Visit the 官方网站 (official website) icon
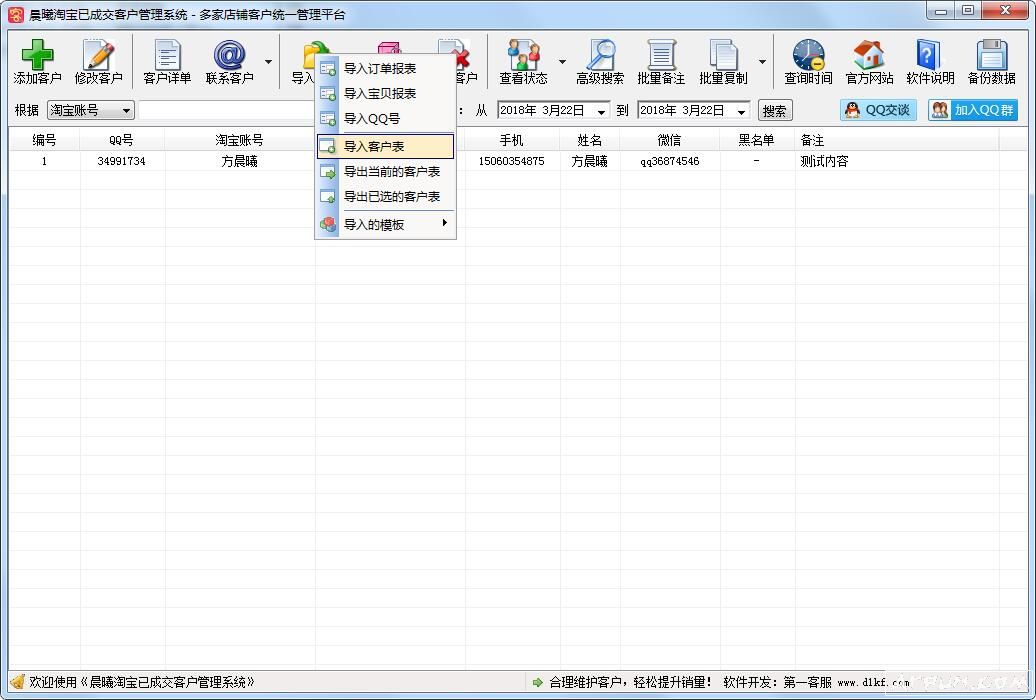This screenshot has width=1036, height=700. pos(870,61)
